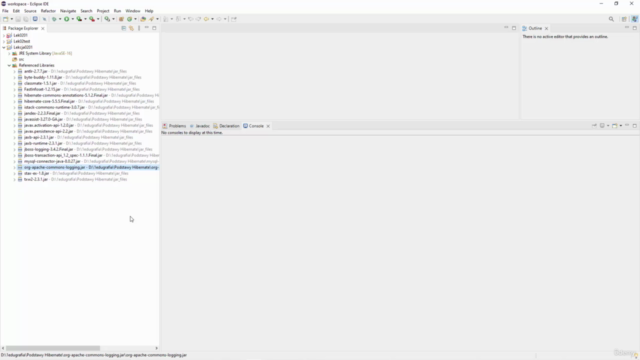Minimize the editor area
Viewport: 640px width, 360px height.
pyautogui.click(x=506, y=28)
